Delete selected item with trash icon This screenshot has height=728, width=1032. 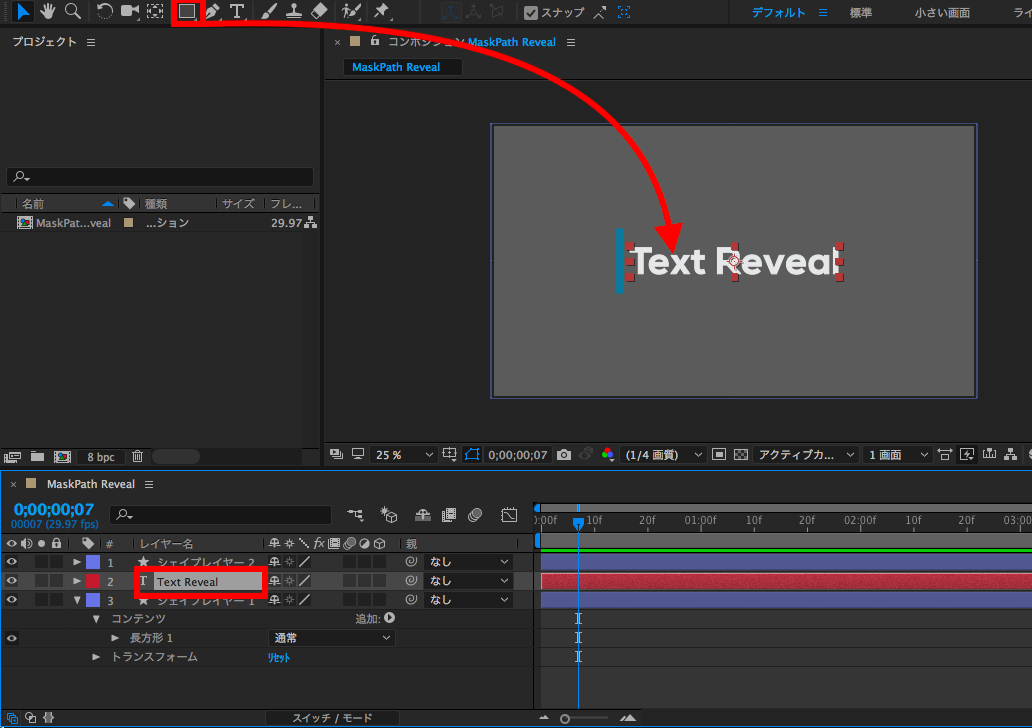138,456
